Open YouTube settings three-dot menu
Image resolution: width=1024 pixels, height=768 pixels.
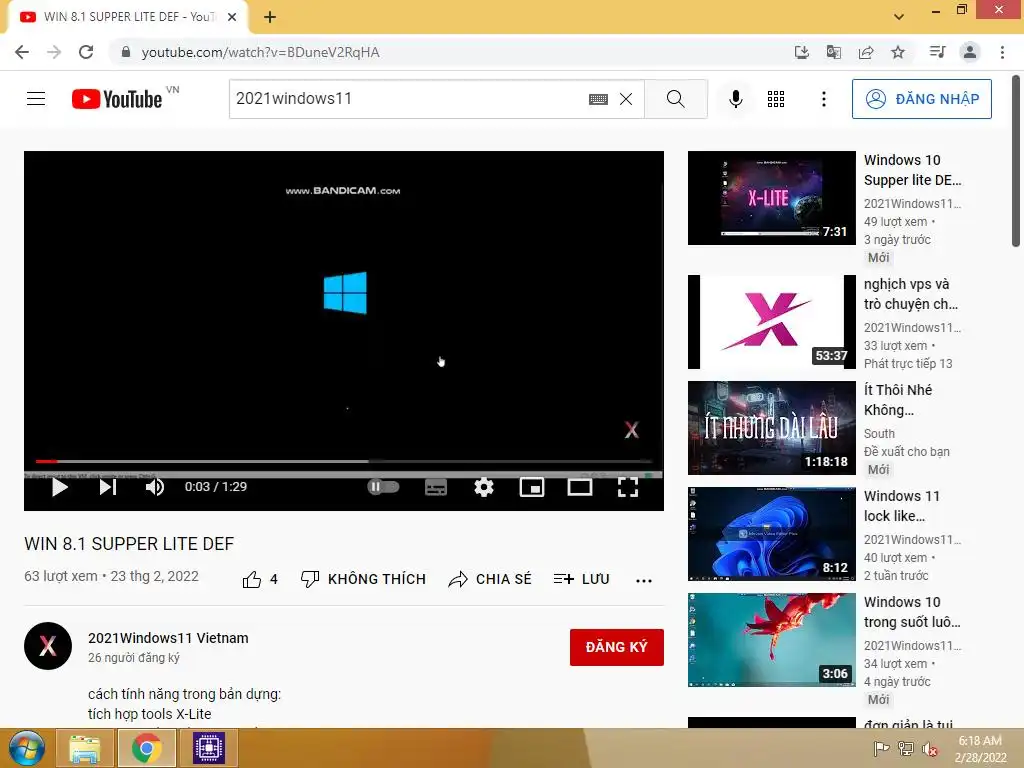pyautogui.click(x=824, y=99)
